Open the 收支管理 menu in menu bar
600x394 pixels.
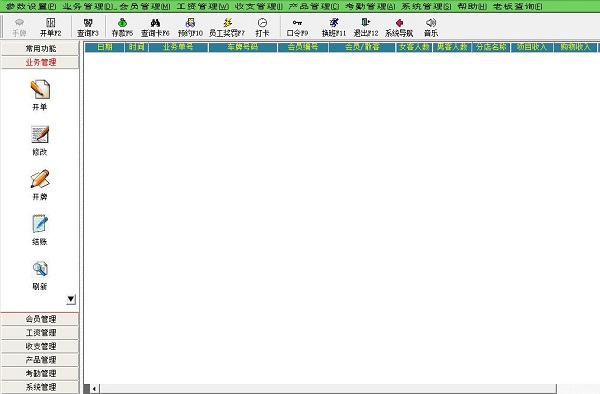coord(259,7)
